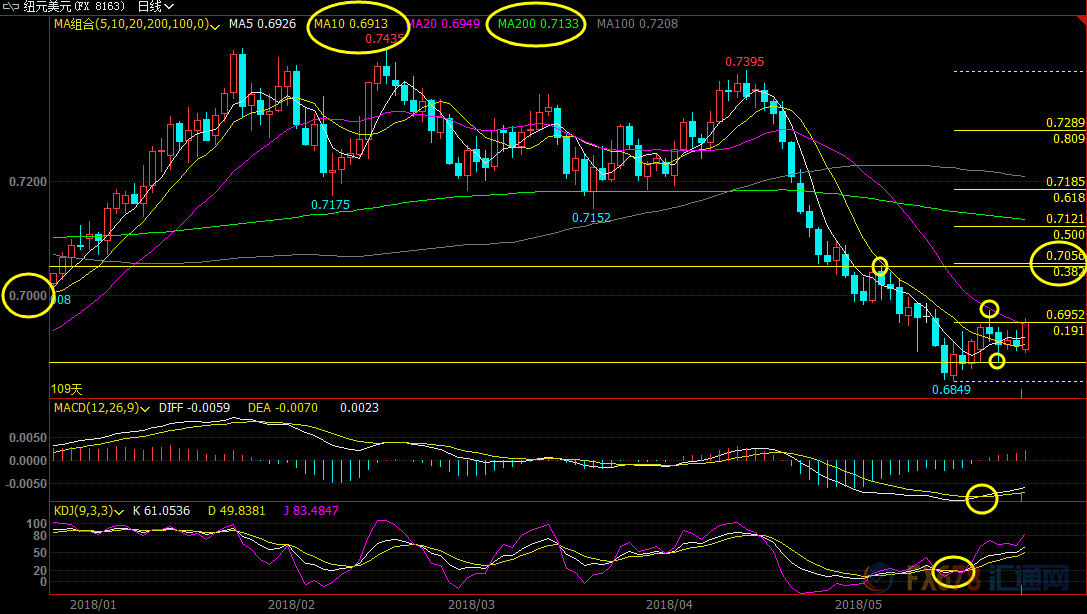Select the 0.618 Fibonacci retracement level
1087x614 pixels.
coord(1068,199)
